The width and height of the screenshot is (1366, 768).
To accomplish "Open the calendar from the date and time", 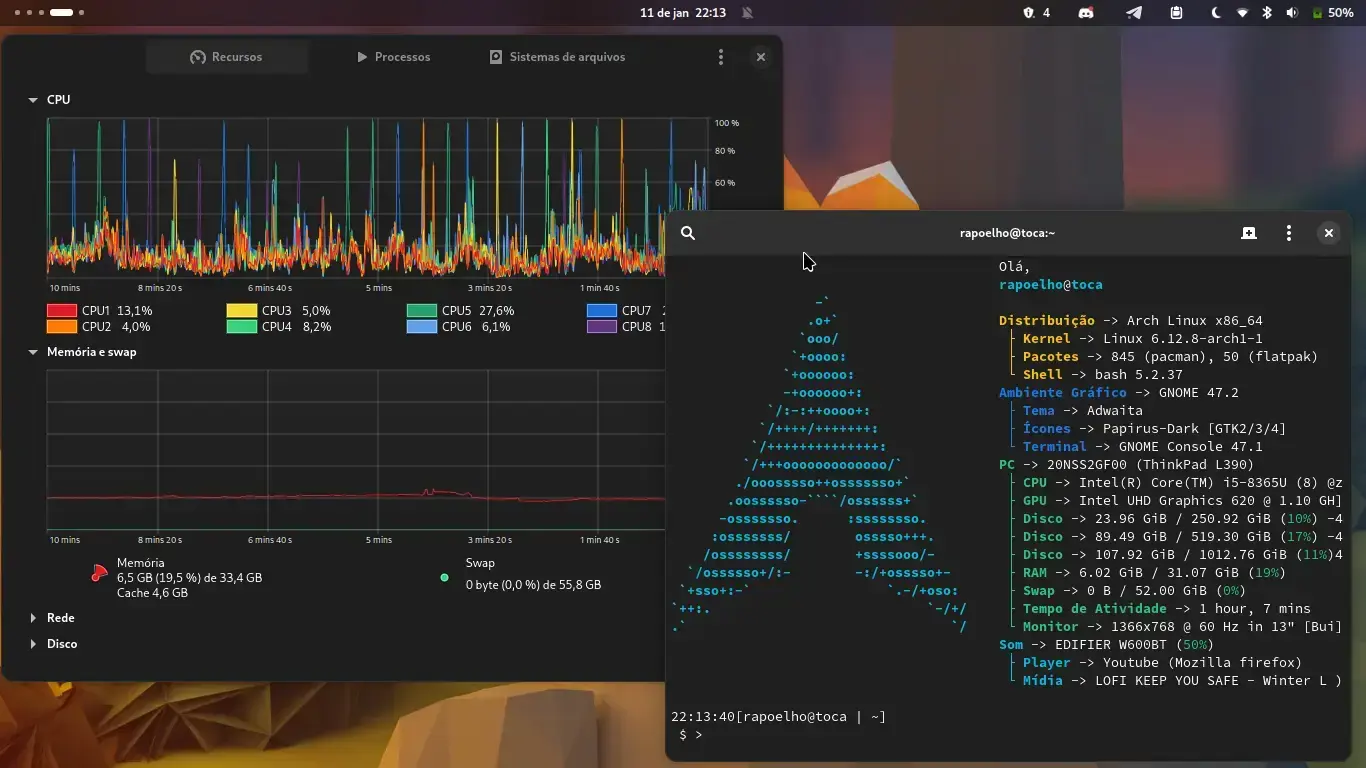I will [683, 13].
